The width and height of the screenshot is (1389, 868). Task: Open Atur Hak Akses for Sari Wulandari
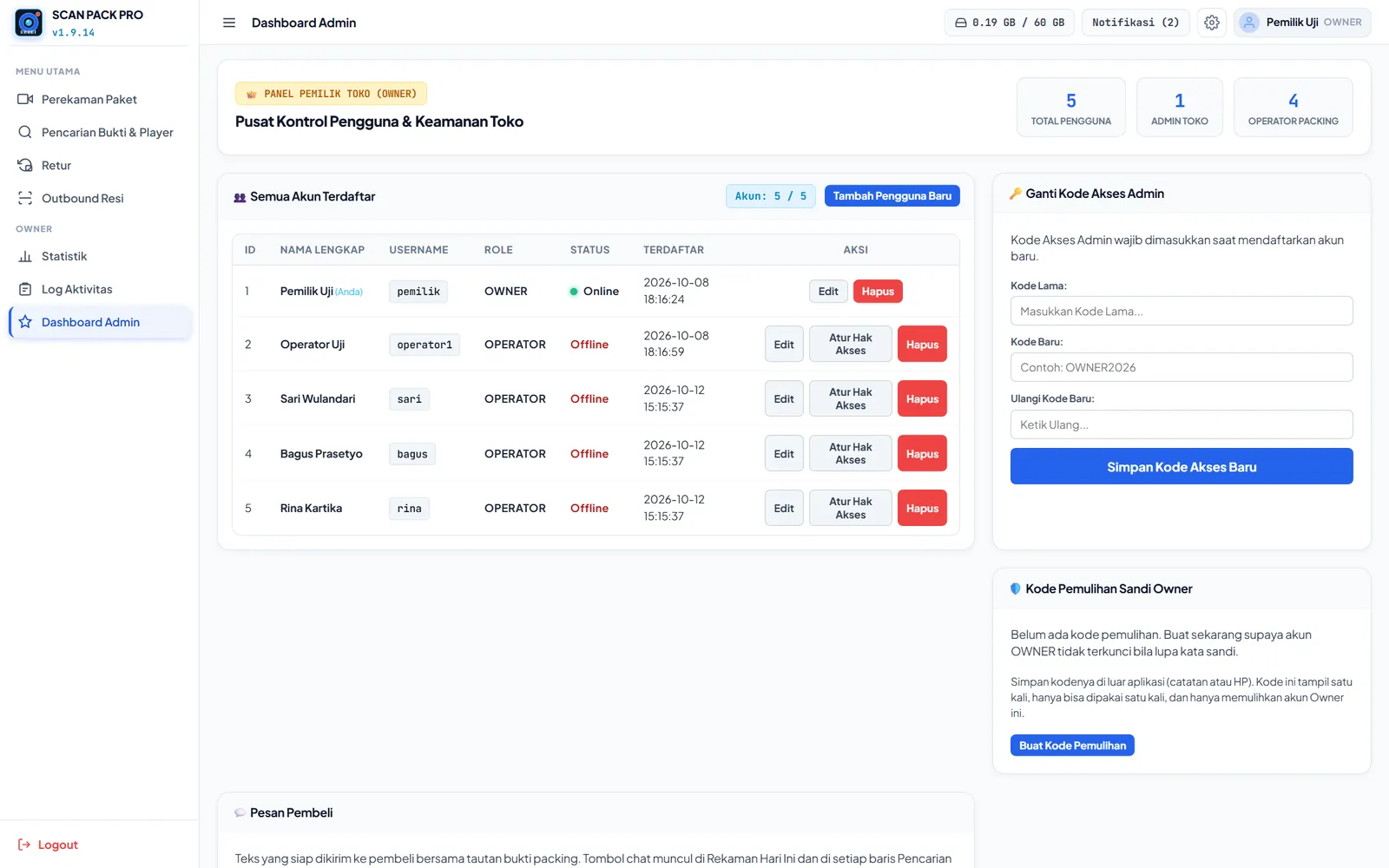tap(850, 398)
